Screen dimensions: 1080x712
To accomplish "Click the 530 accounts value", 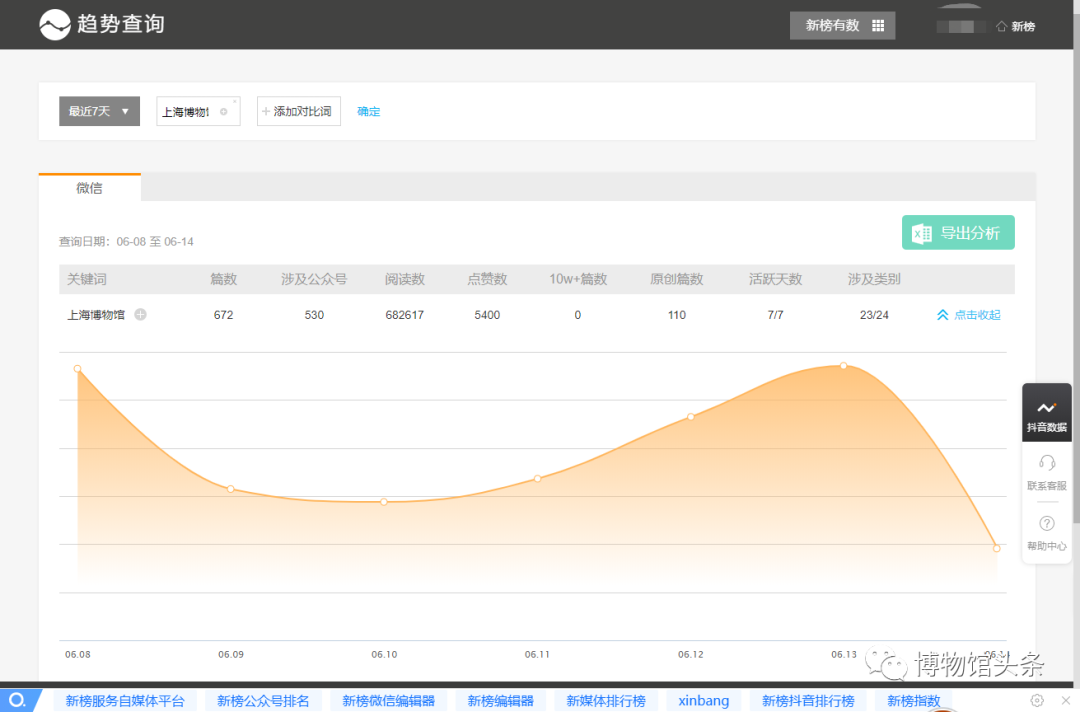I will 314,315.
